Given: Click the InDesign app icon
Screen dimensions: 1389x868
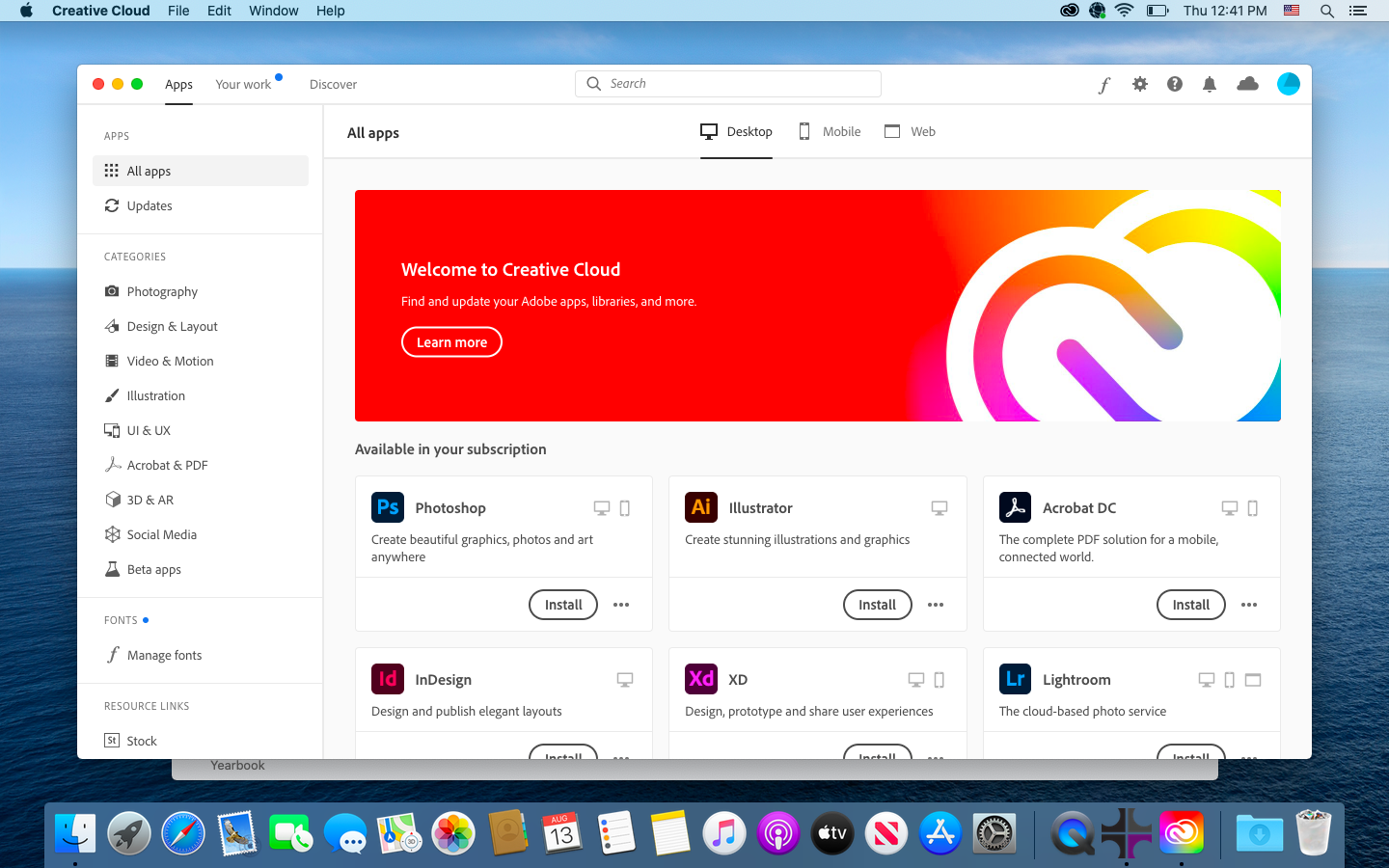Looking at the screenshot, I should (388, 679).
